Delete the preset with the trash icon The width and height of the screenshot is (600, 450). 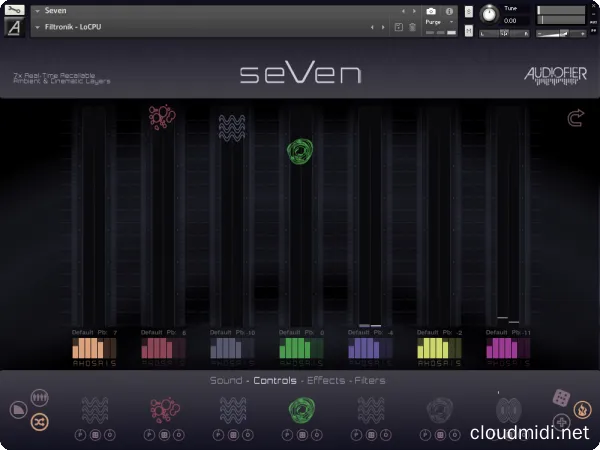pos(412,27)
